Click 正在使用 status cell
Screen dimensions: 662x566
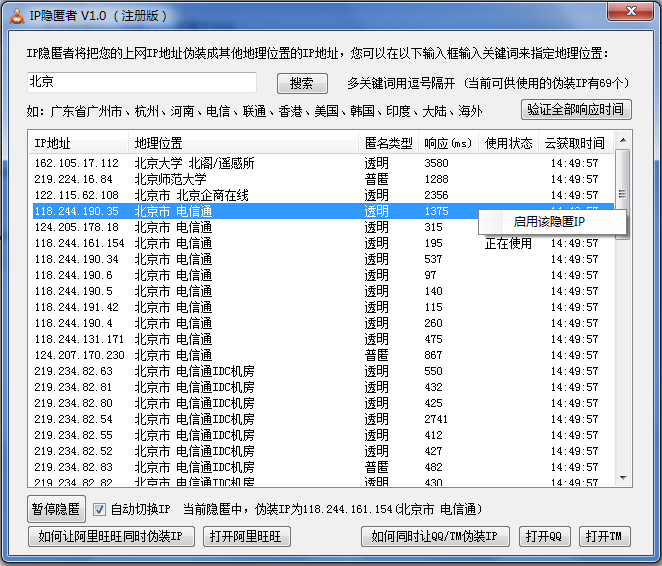click(x=508, y=244)
